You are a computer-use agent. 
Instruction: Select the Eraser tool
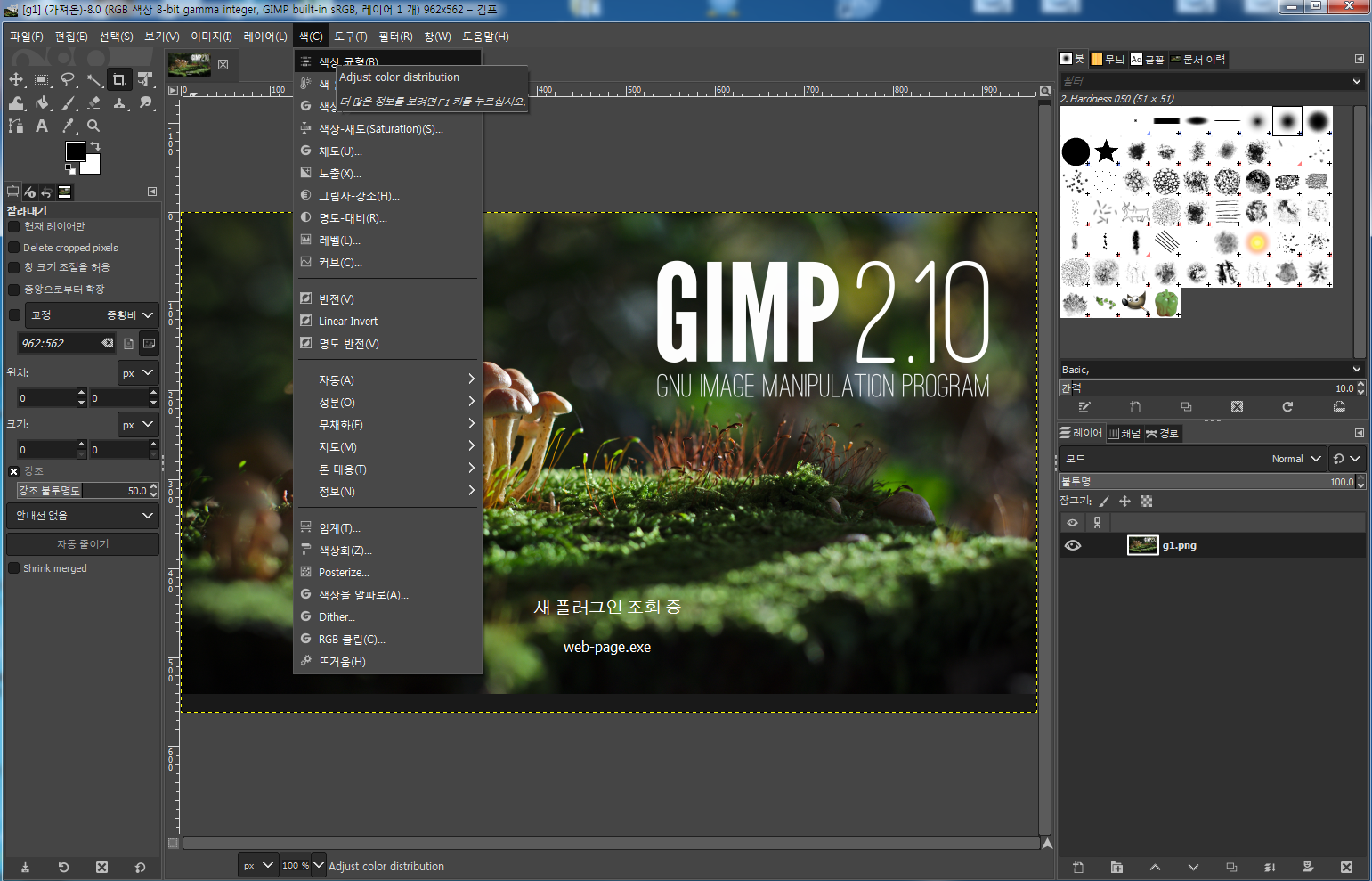click(93, 102)
